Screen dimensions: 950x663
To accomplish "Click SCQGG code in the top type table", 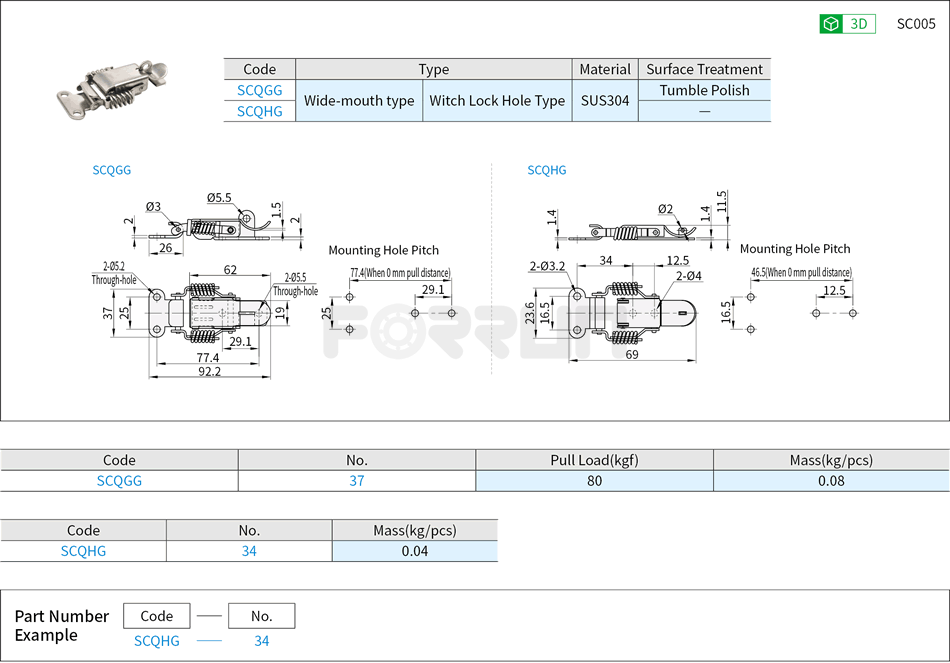I will click(x=259, y=90).
